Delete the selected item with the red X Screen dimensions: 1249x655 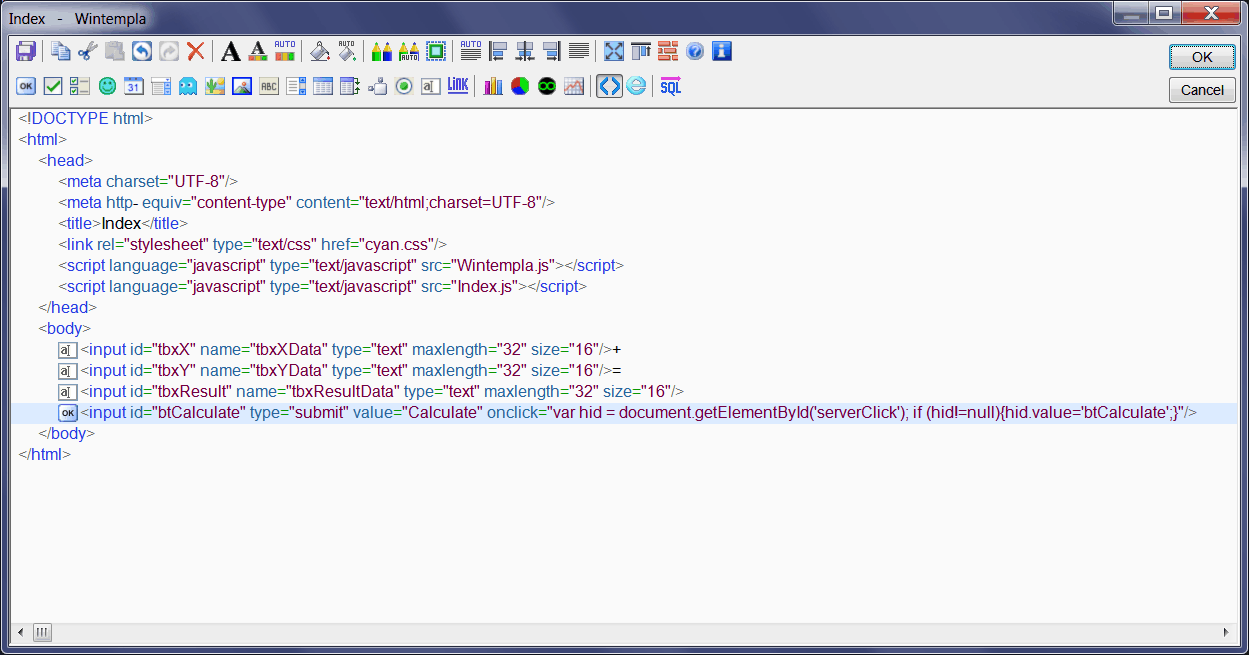tap(196, 51)
